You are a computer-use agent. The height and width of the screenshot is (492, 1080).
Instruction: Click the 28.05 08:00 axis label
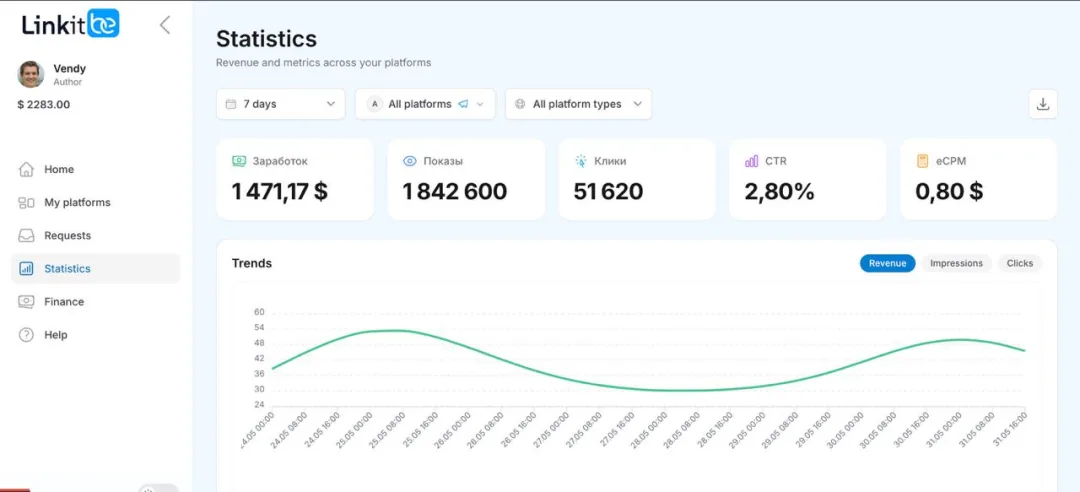coord(681,430)
